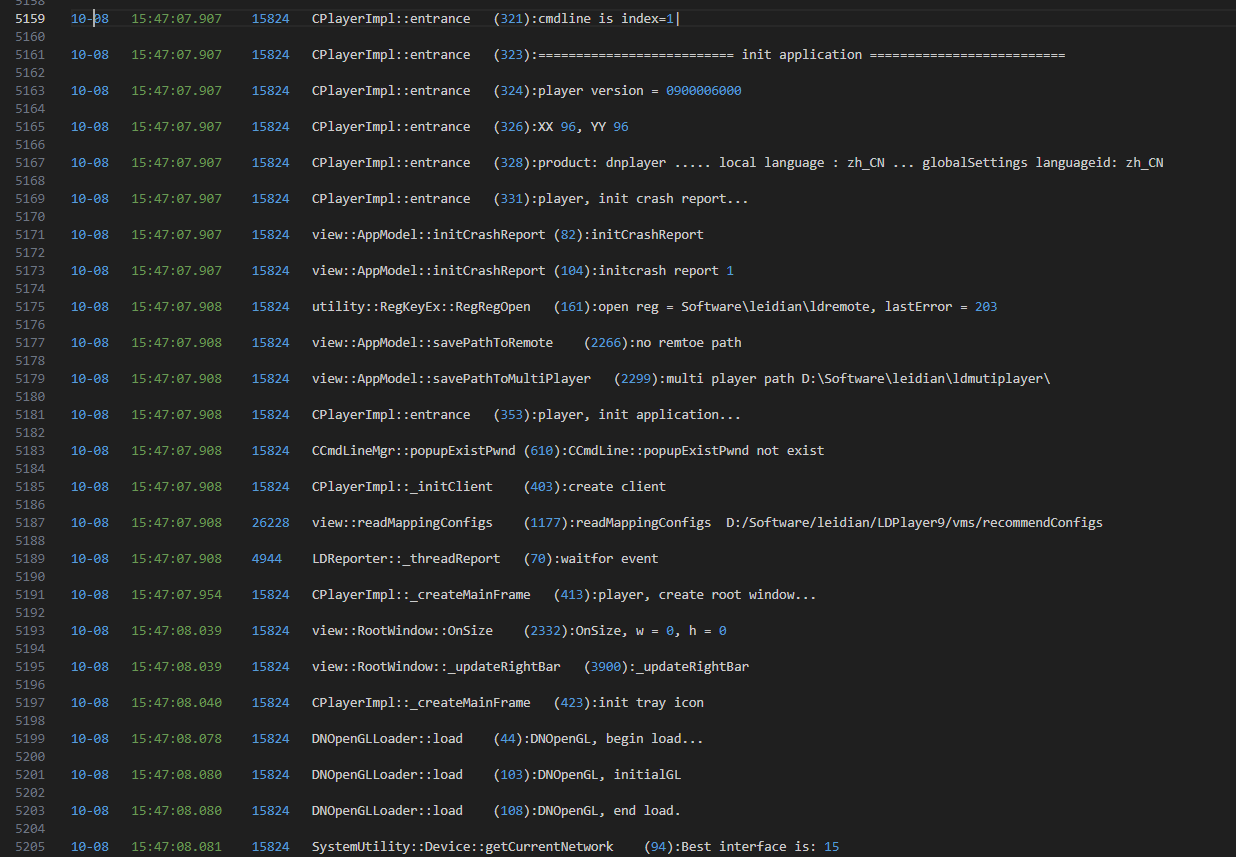Click the player version number 0900006000
The image size is (1236, 857).
point(703,91)
